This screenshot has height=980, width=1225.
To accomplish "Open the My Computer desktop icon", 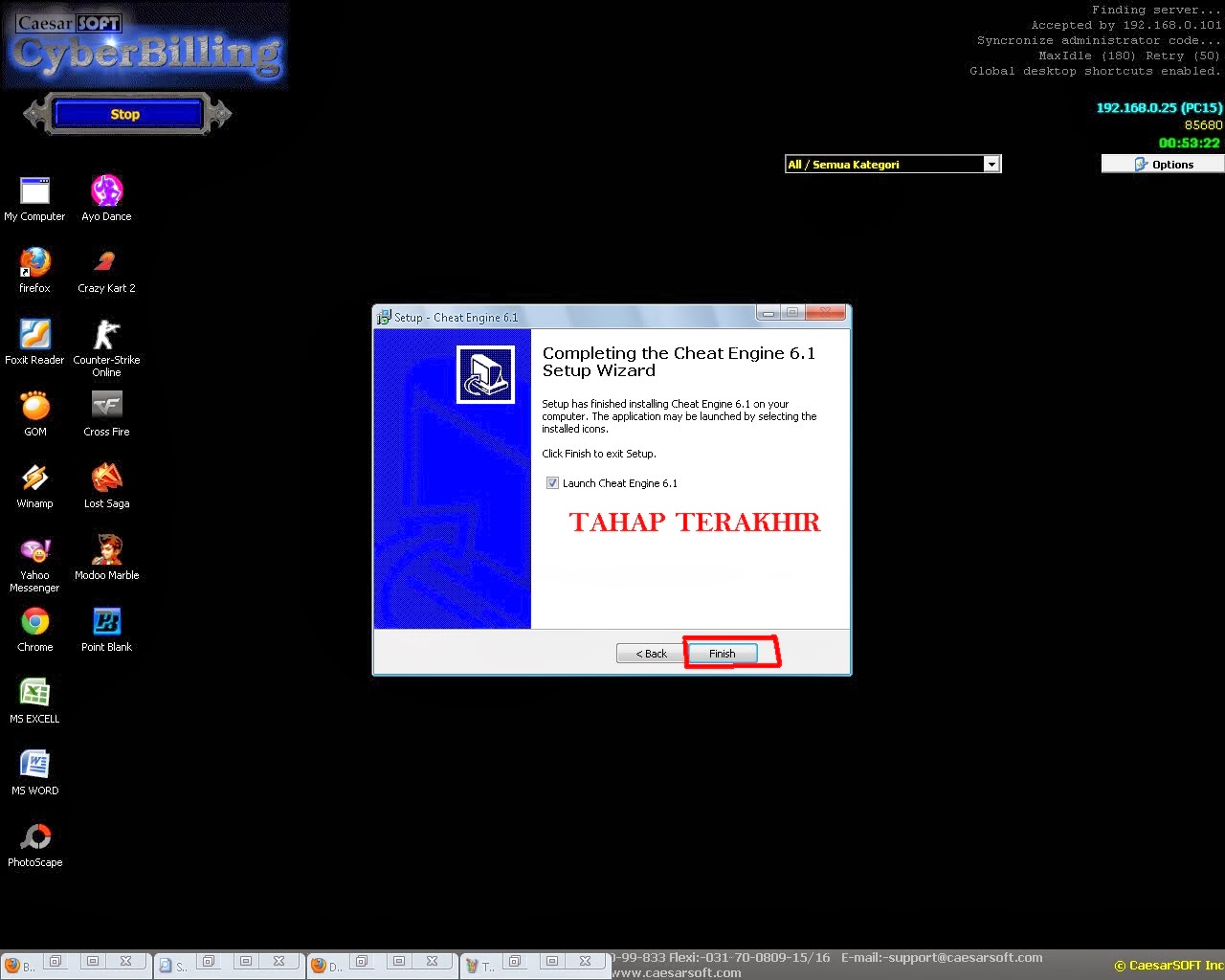I will pos(34,199).
